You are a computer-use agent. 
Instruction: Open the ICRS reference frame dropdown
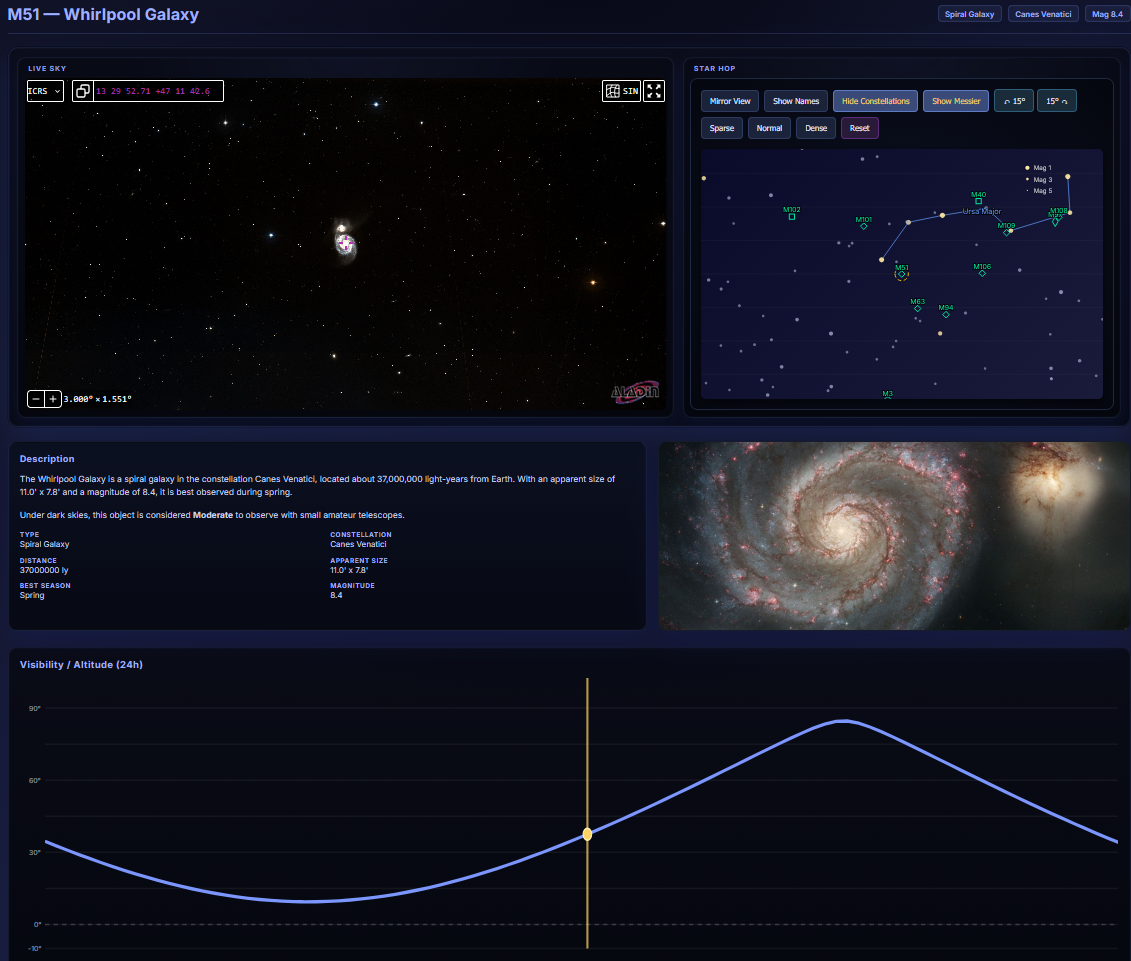(45, 91)
